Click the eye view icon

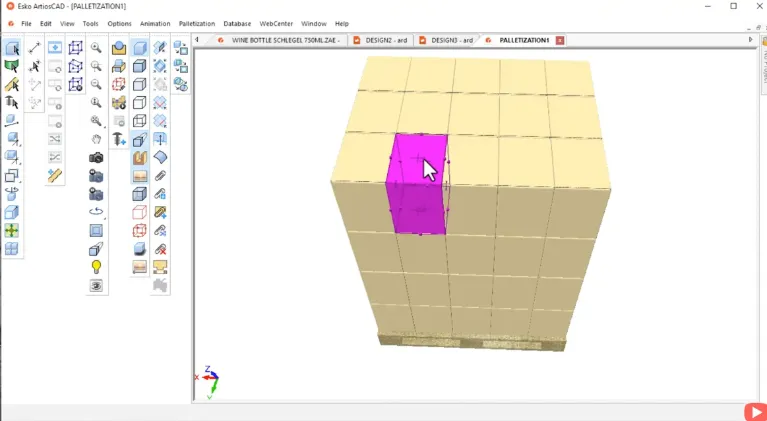pos(96,285)
